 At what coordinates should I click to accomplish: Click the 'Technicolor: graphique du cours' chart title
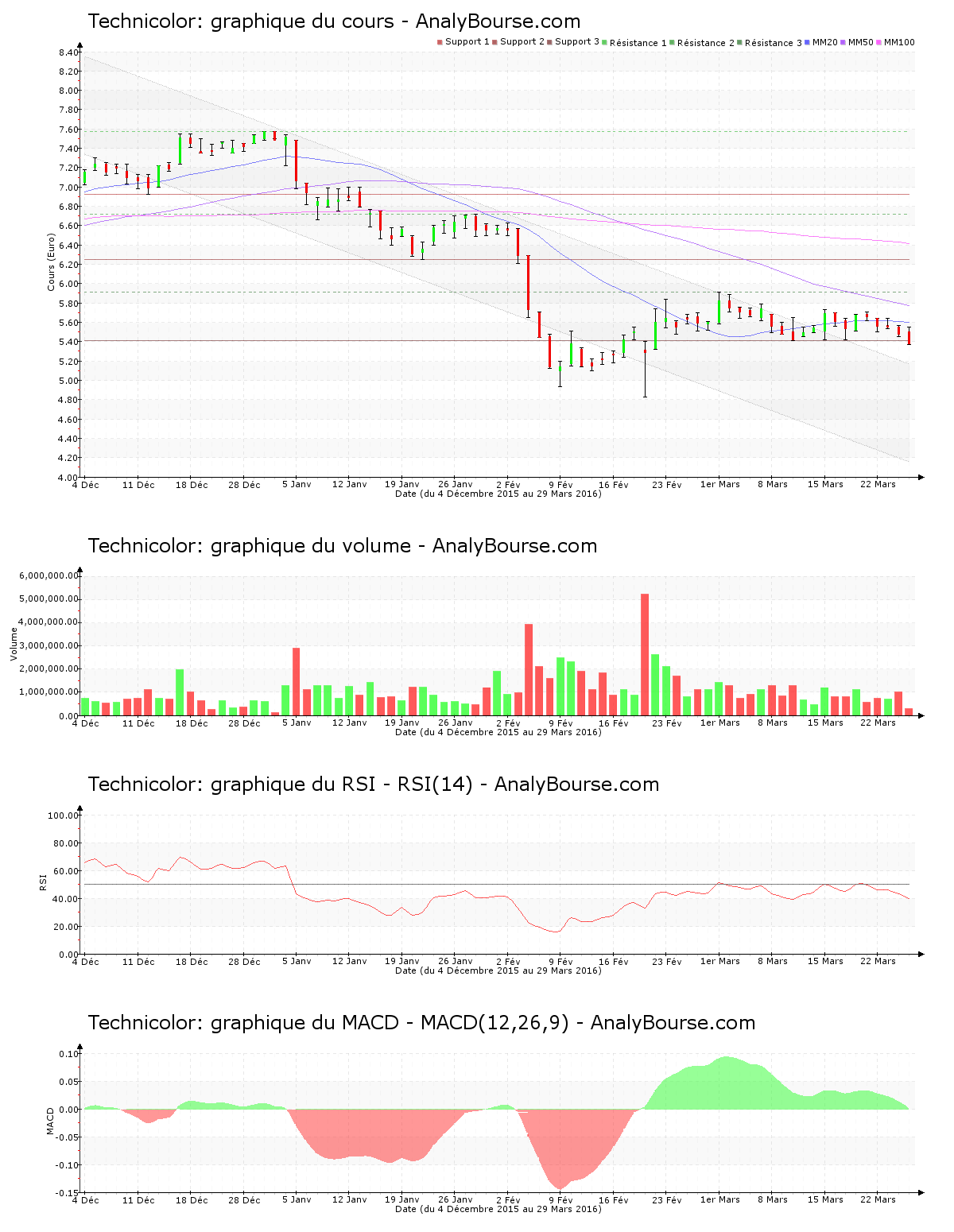[334, 21]
